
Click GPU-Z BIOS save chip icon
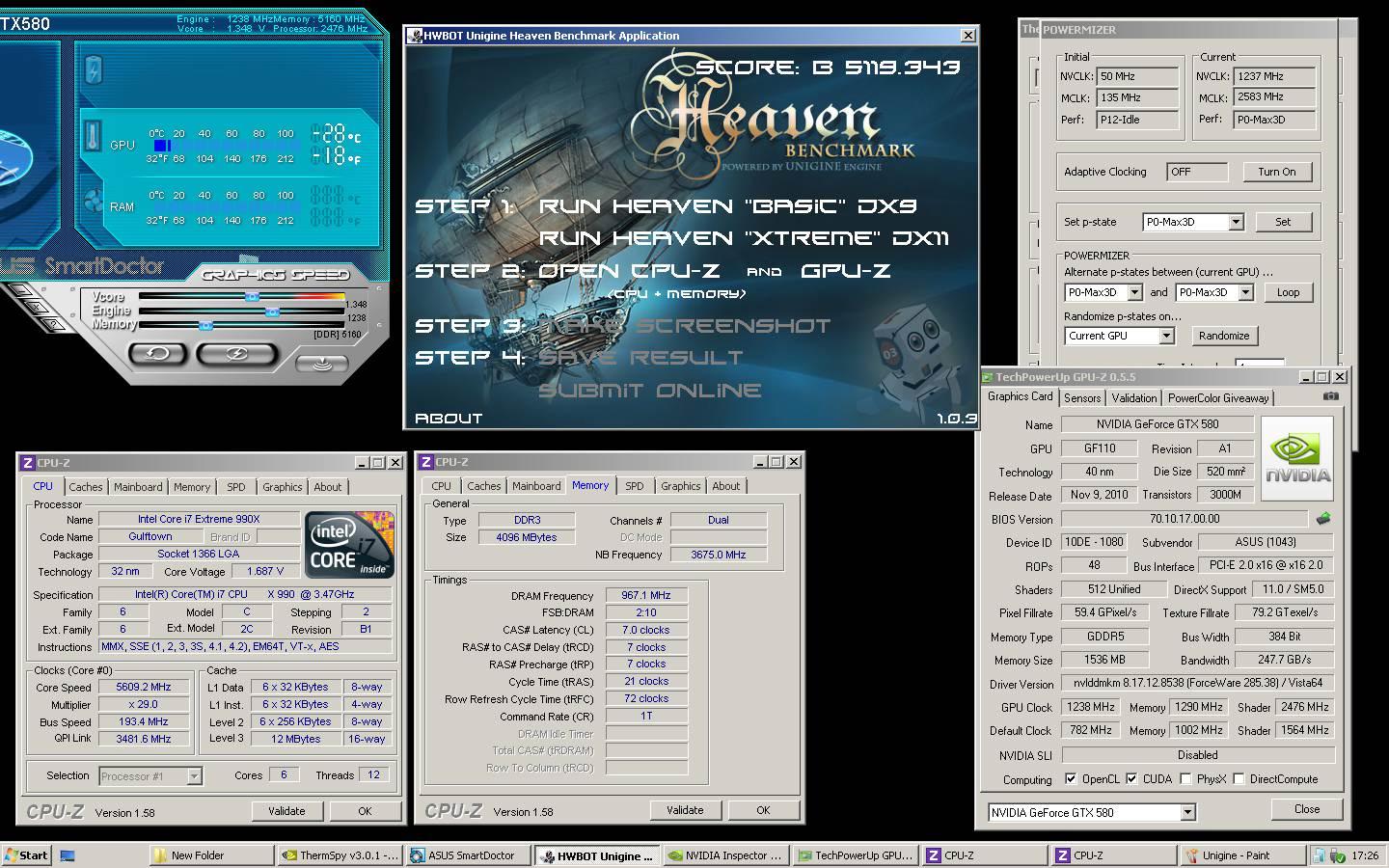coord(1323,519)
